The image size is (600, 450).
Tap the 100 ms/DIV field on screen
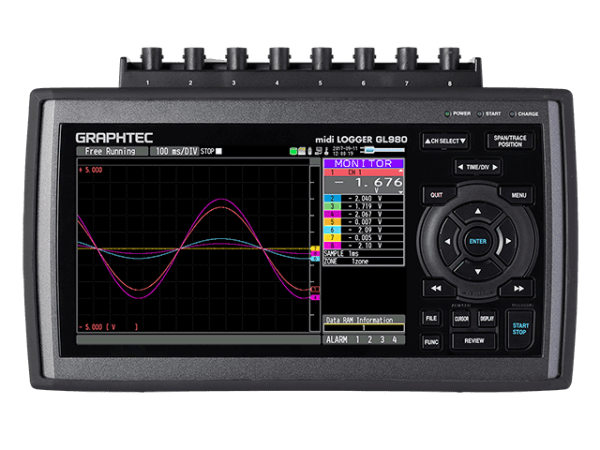pos(175,151)
